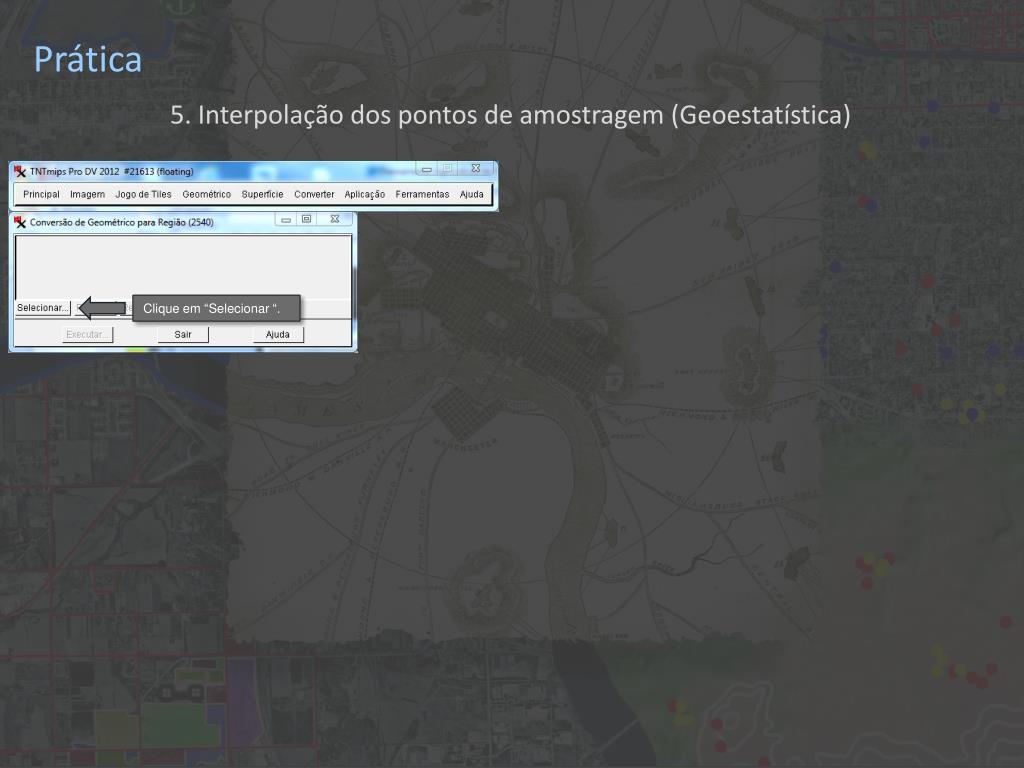
Task: Maximize the TNTmips Pro main window
Action: pos(447,169)
